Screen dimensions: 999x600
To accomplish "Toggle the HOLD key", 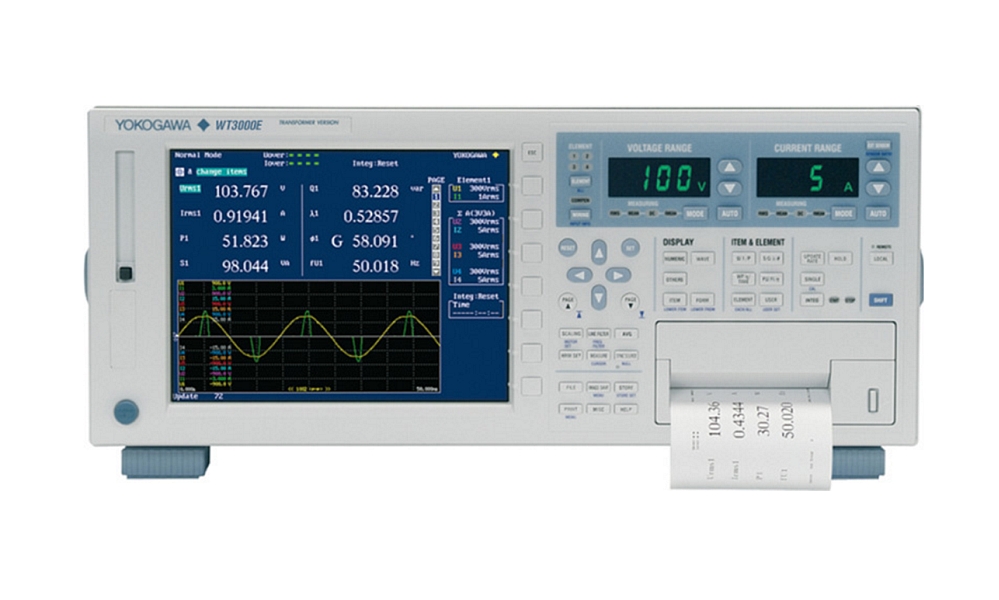I will click(x=841, y=258).
